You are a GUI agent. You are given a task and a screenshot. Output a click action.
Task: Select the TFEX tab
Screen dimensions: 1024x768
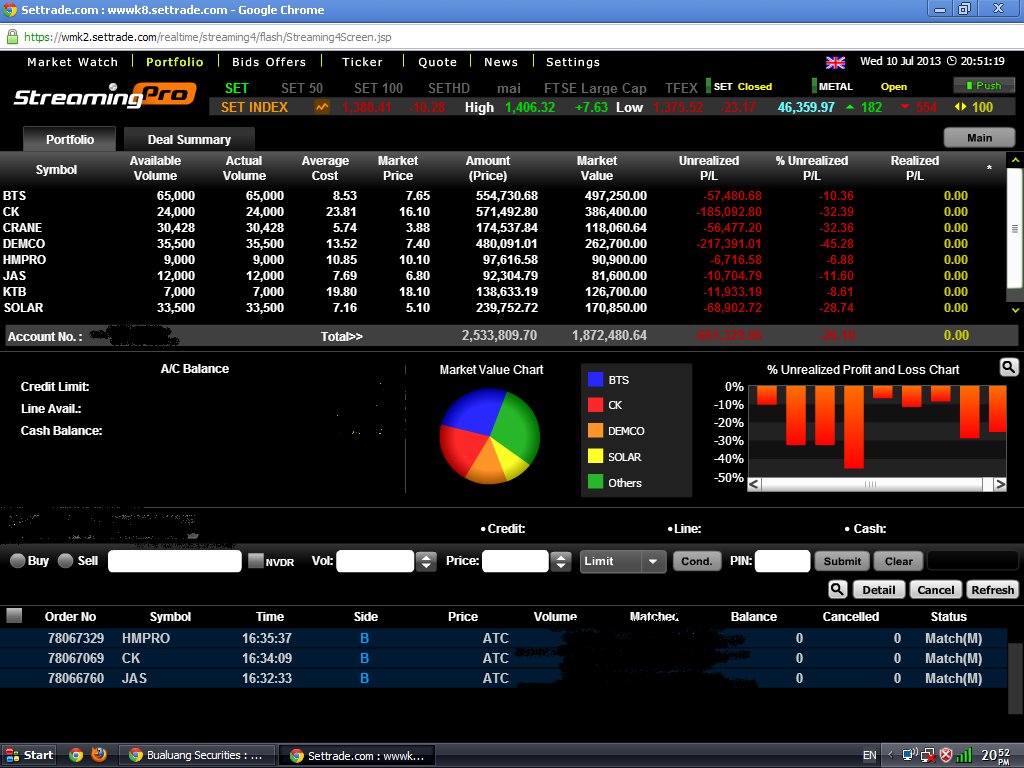coord(681,88)
